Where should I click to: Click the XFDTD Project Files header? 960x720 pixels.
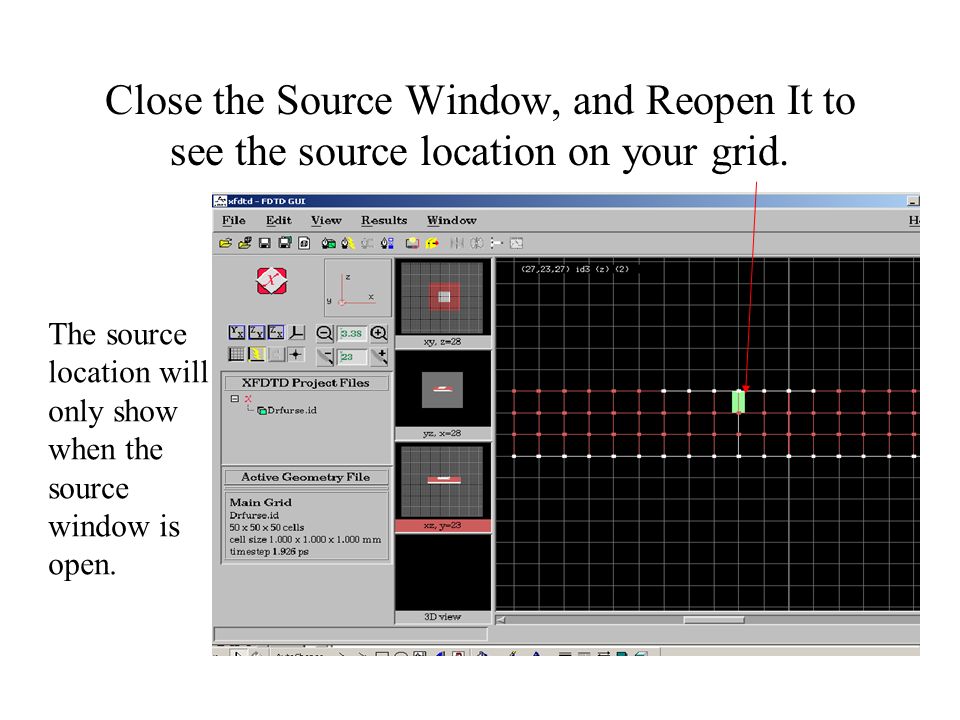click(306, 383)
